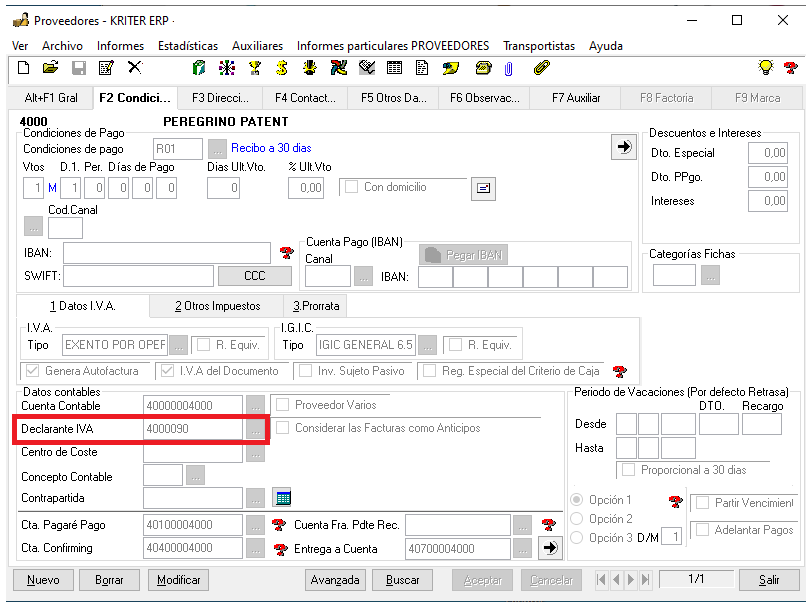Click the Nuevo button

tap(43, 580)
